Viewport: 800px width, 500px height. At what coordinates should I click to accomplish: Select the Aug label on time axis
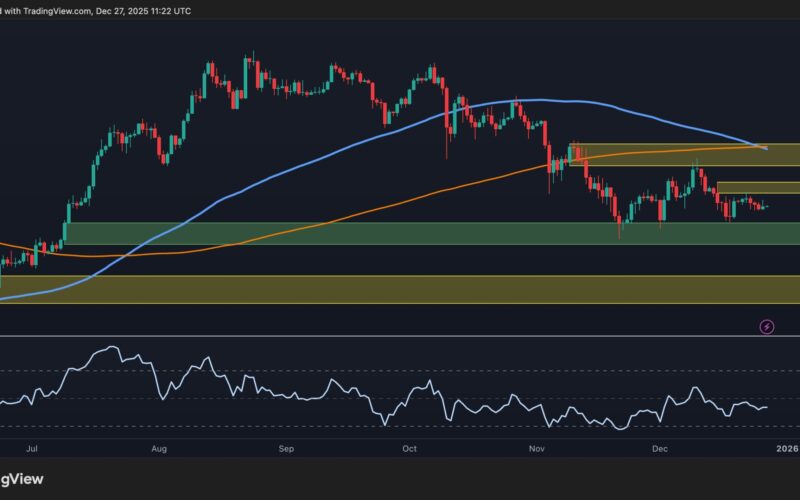[x=158, y=450]
